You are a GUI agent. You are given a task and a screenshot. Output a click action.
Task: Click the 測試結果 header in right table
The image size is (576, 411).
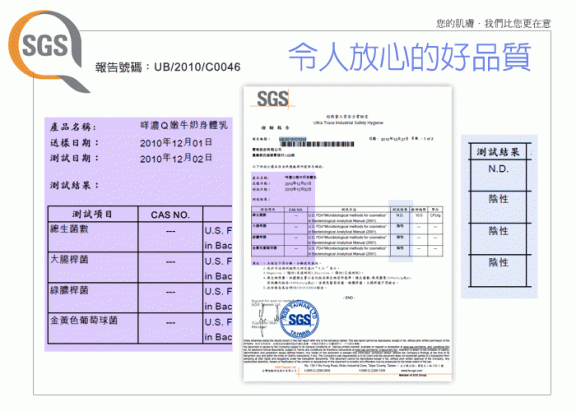(498, 152)
